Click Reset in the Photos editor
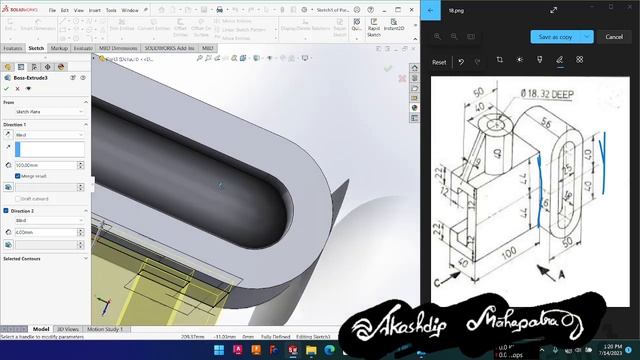 [439, 62]
